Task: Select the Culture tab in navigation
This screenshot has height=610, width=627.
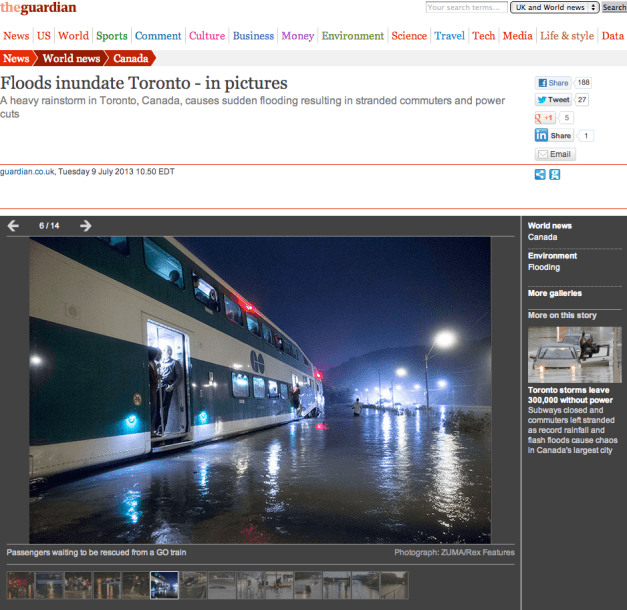Action: 207,36
